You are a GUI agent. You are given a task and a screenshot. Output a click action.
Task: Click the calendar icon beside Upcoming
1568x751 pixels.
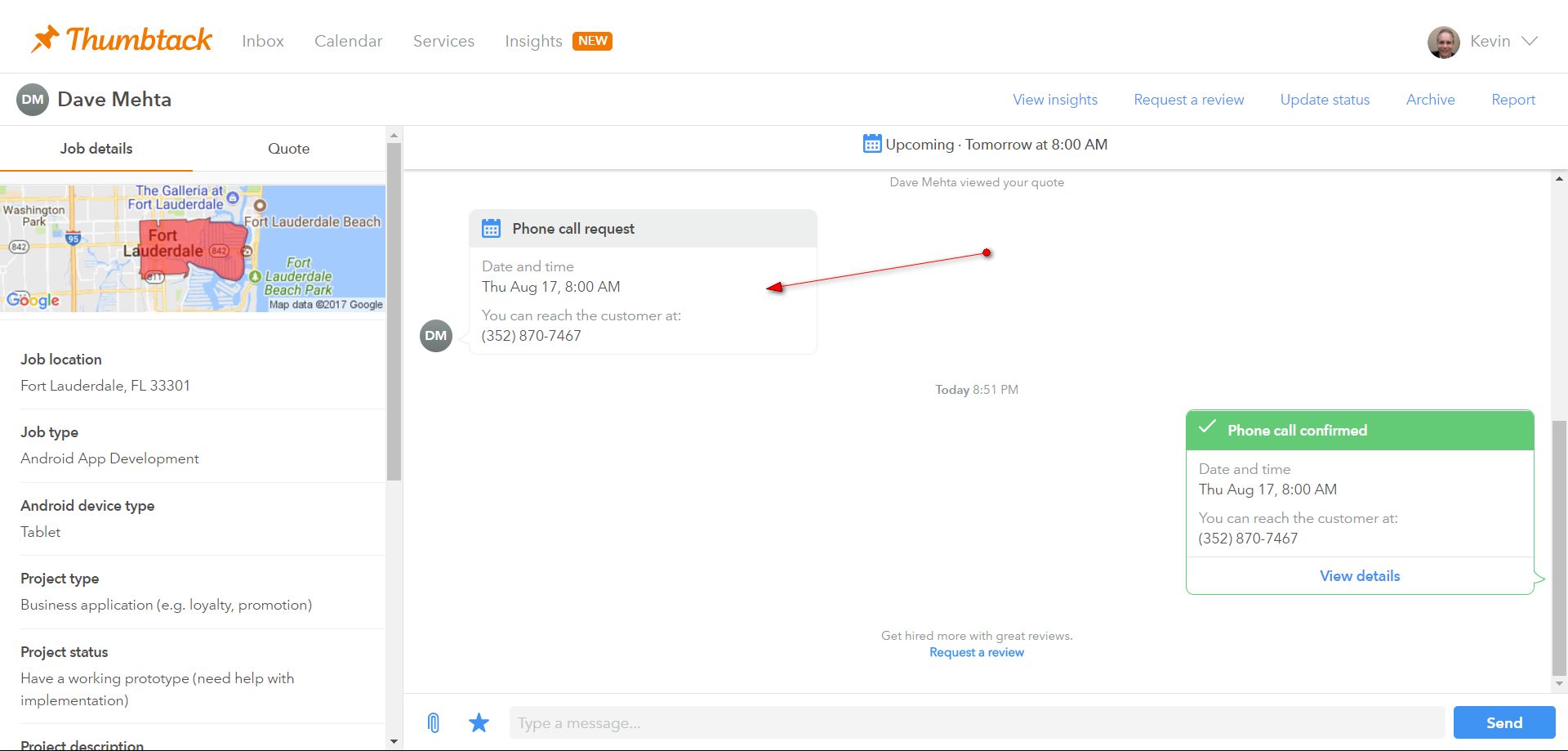pyautogui.click(x=872, y=144)
